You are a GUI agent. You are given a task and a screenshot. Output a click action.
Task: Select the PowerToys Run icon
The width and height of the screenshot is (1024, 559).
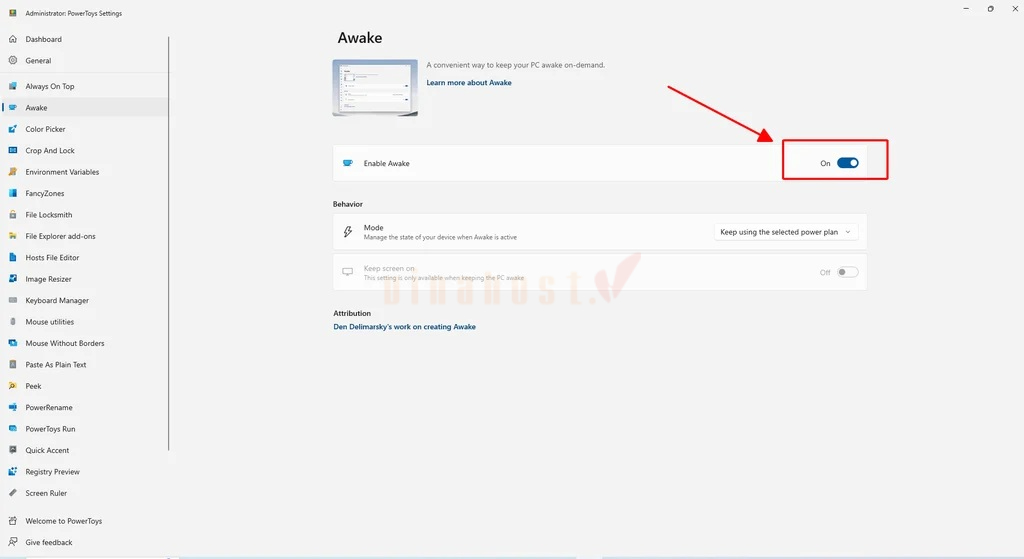(12, 429)
